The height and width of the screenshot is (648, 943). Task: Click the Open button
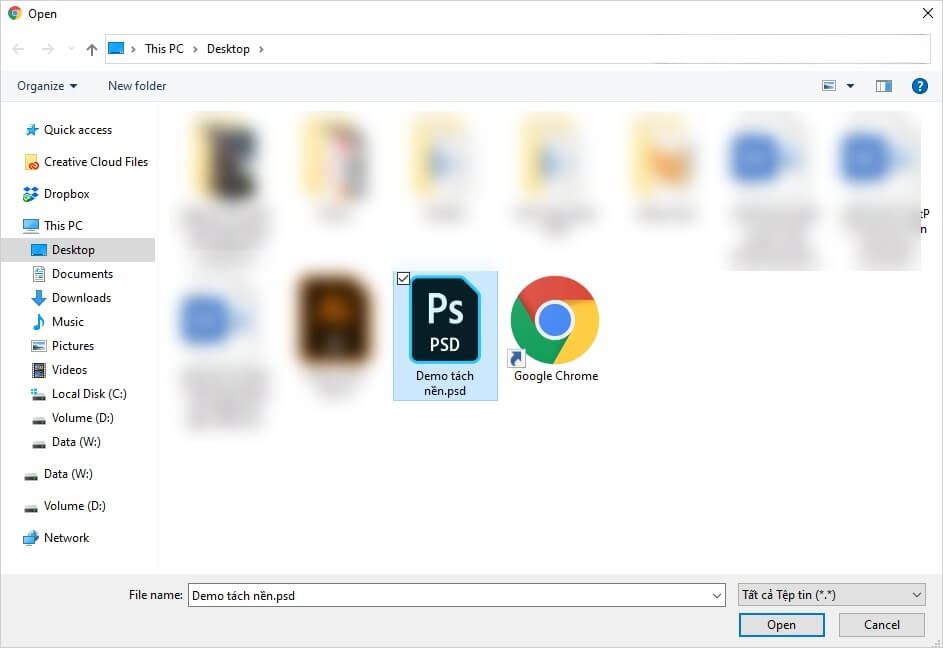click(781, 625)
